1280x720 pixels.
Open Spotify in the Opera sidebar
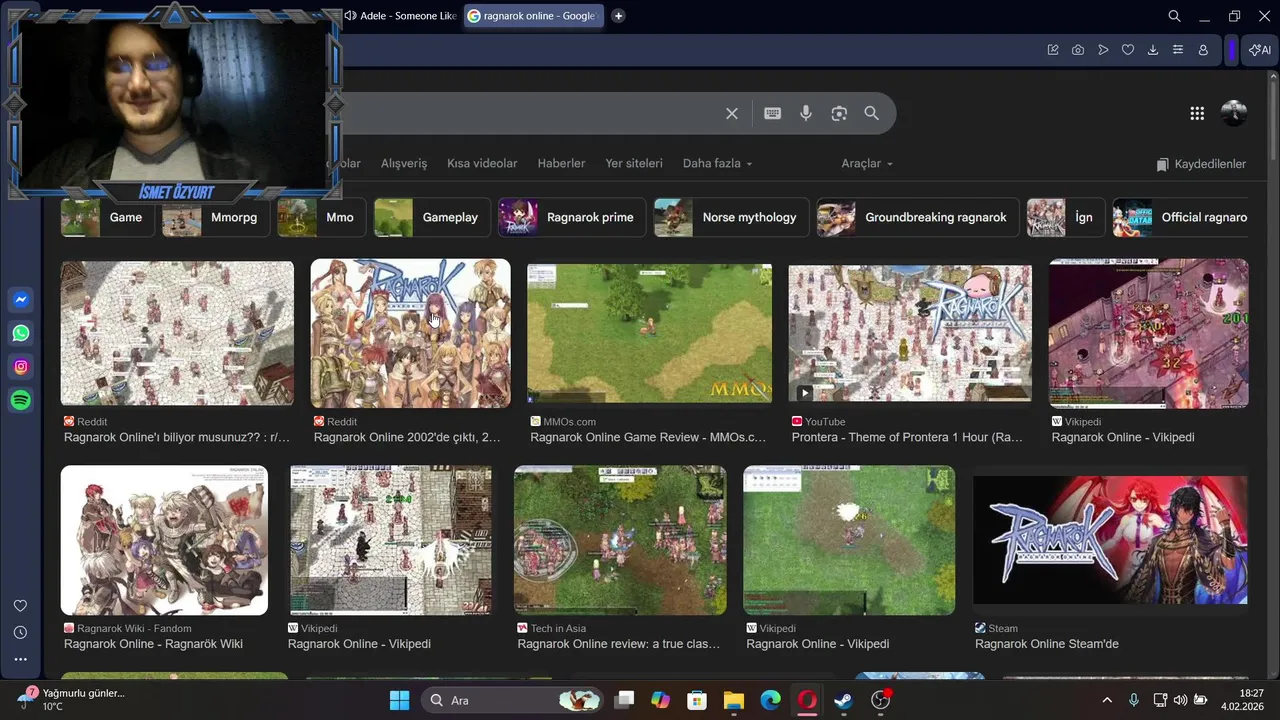(x=21, y=400)
